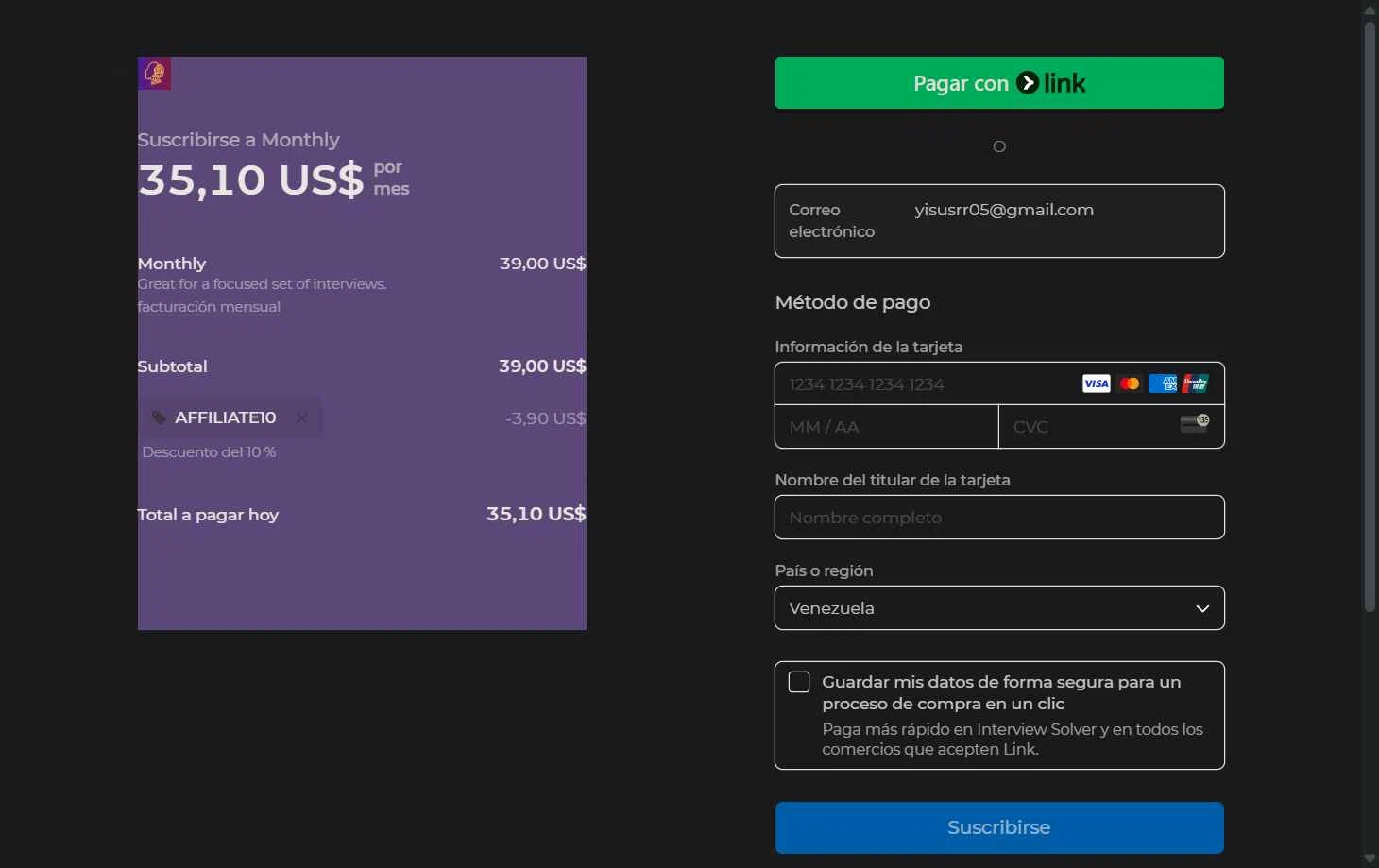Image resolution: width=1379 pixels, height=868 pixels.
Task: Pay with the green Pagar con link button
Action: (x=999, y=83)
